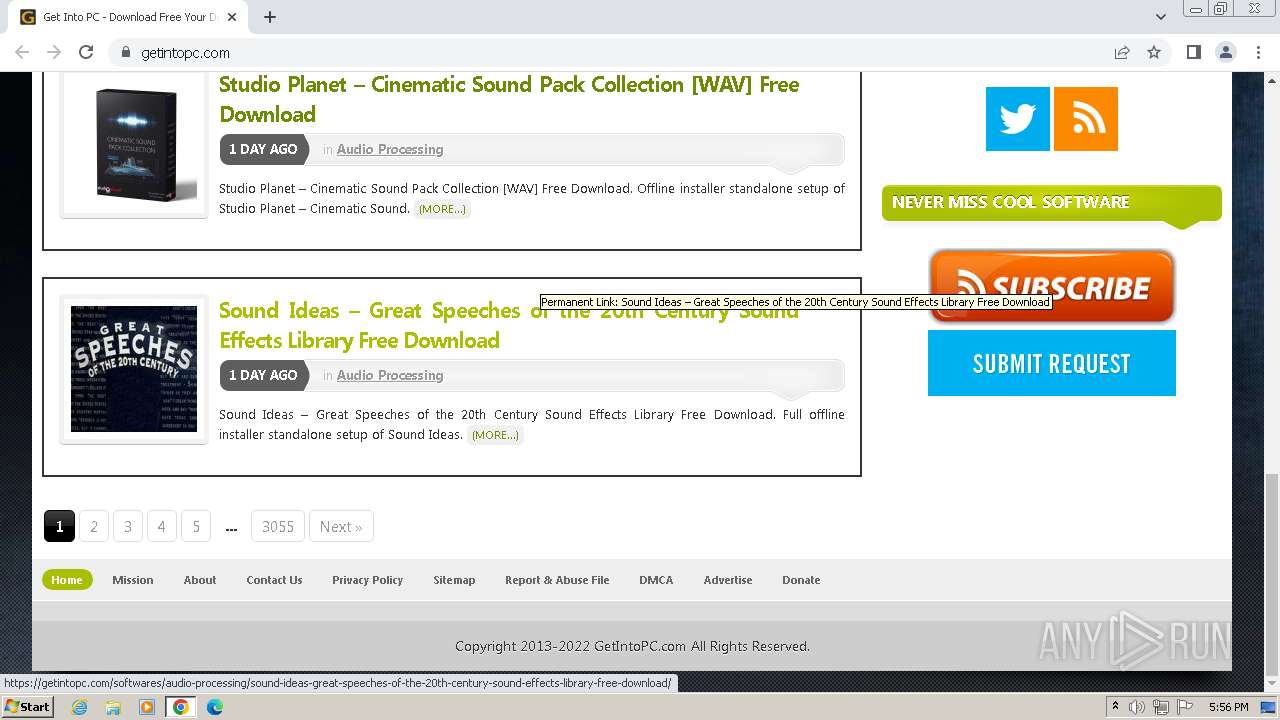Click the browser back arrow

pyautogui.click(x=22, y=52)
